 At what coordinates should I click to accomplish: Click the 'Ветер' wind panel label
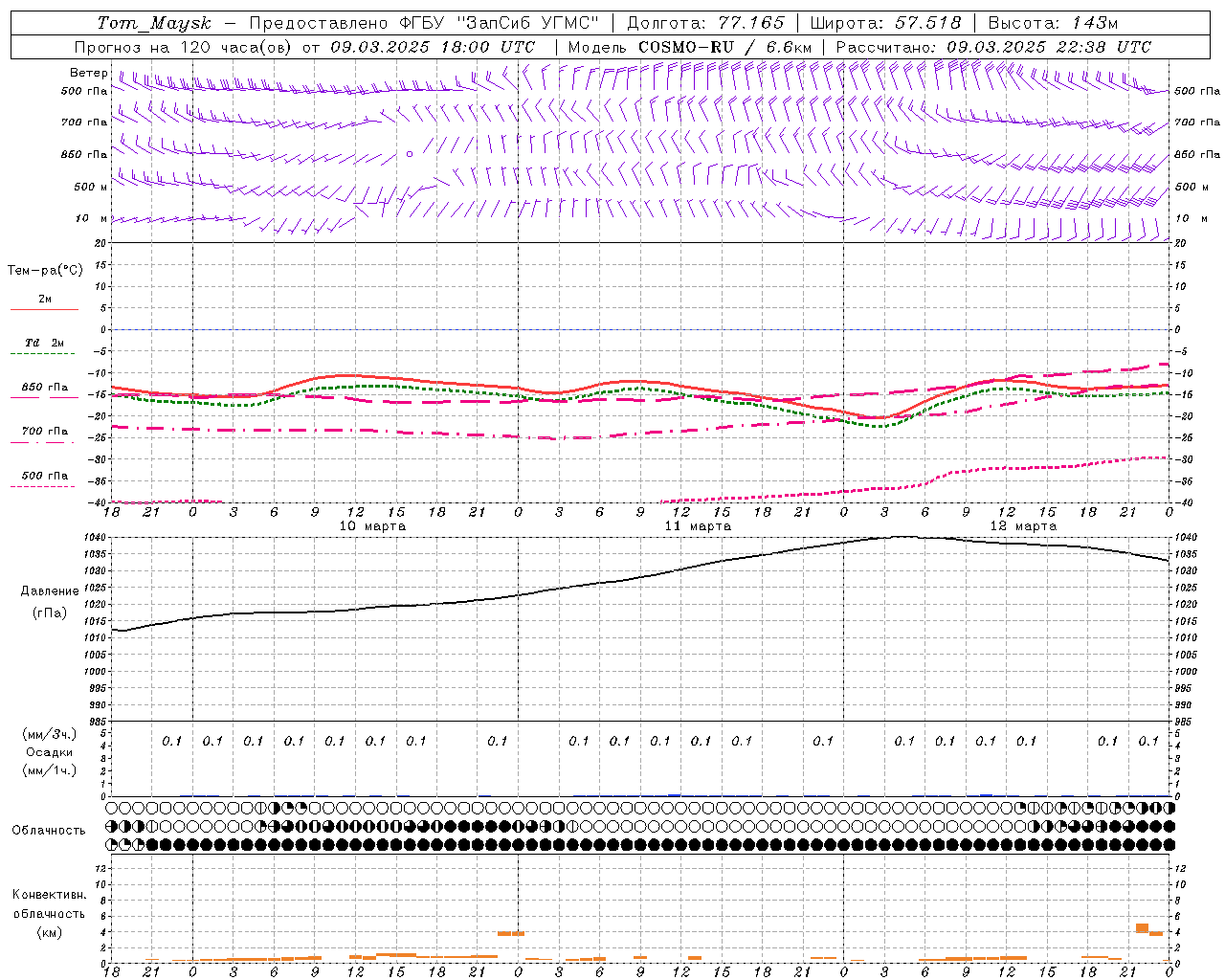click(89, 73)
